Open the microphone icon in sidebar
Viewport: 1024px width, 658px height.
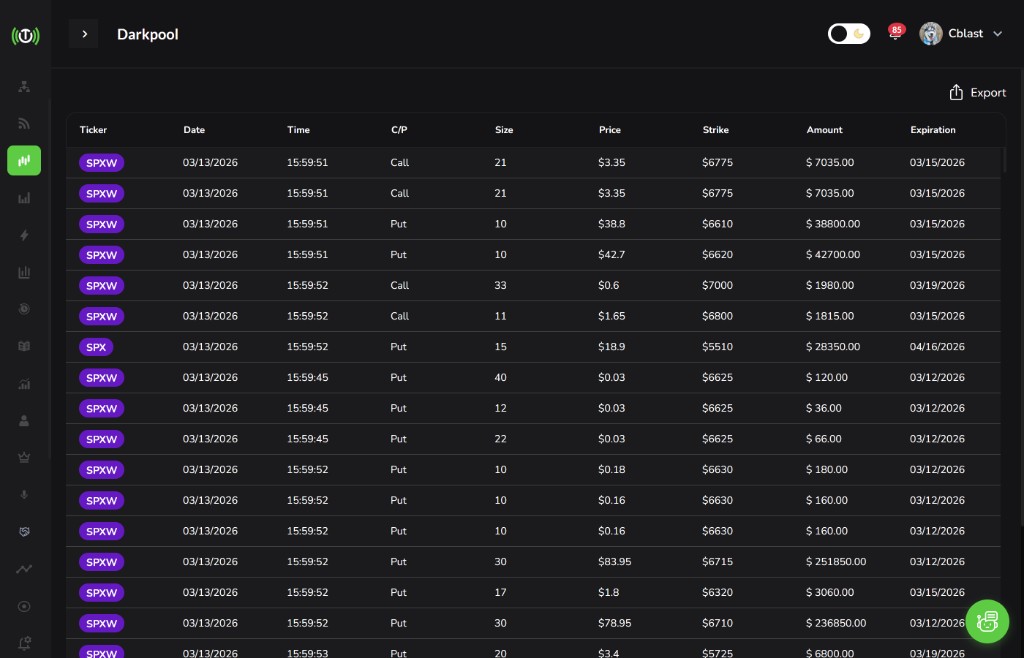click(24, 495)
